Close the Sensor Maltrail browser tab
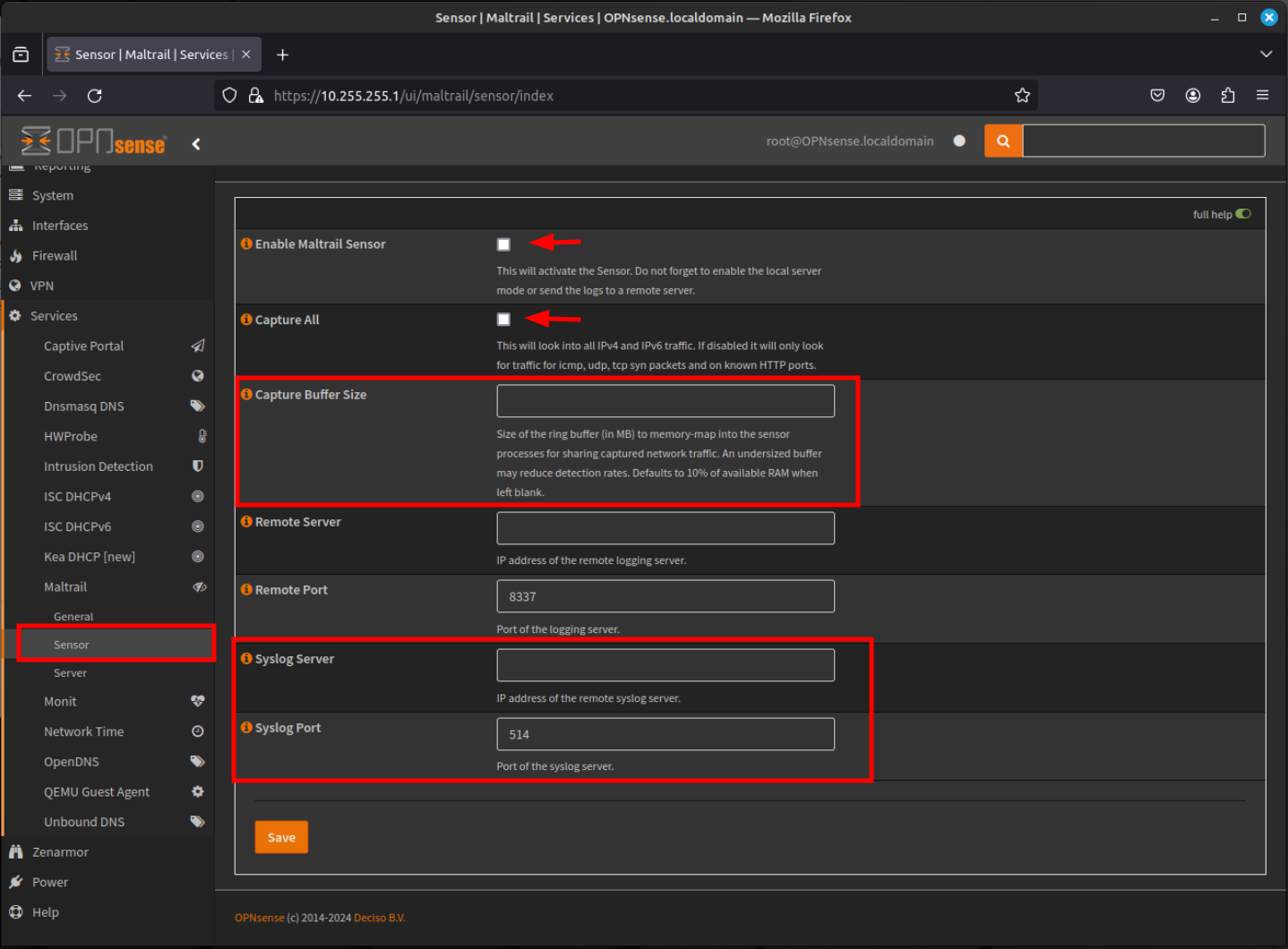 pyautogui.click(x=245, y=55)
